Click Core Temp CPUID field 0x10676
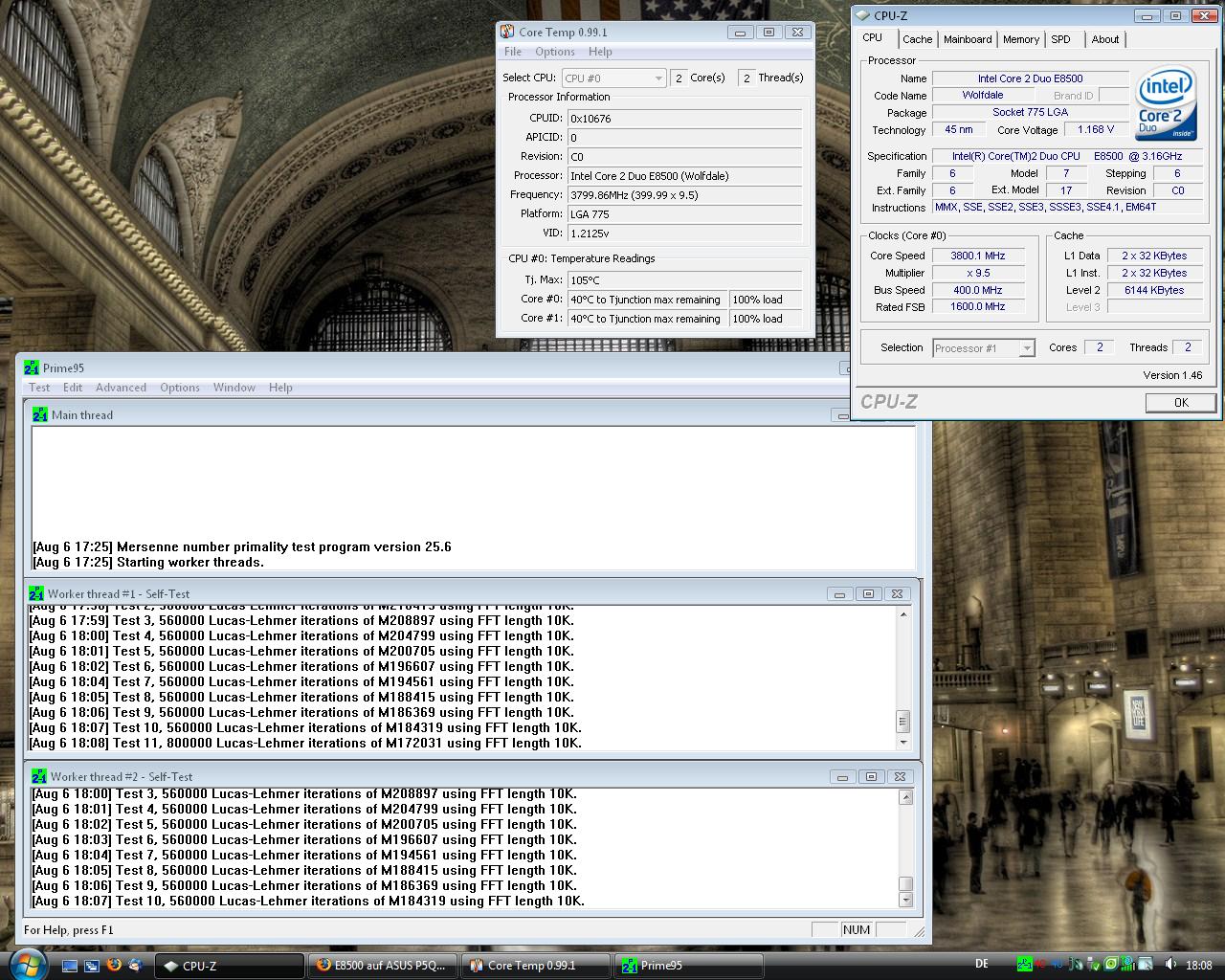Screen dimensions: 1225x980 684,119
